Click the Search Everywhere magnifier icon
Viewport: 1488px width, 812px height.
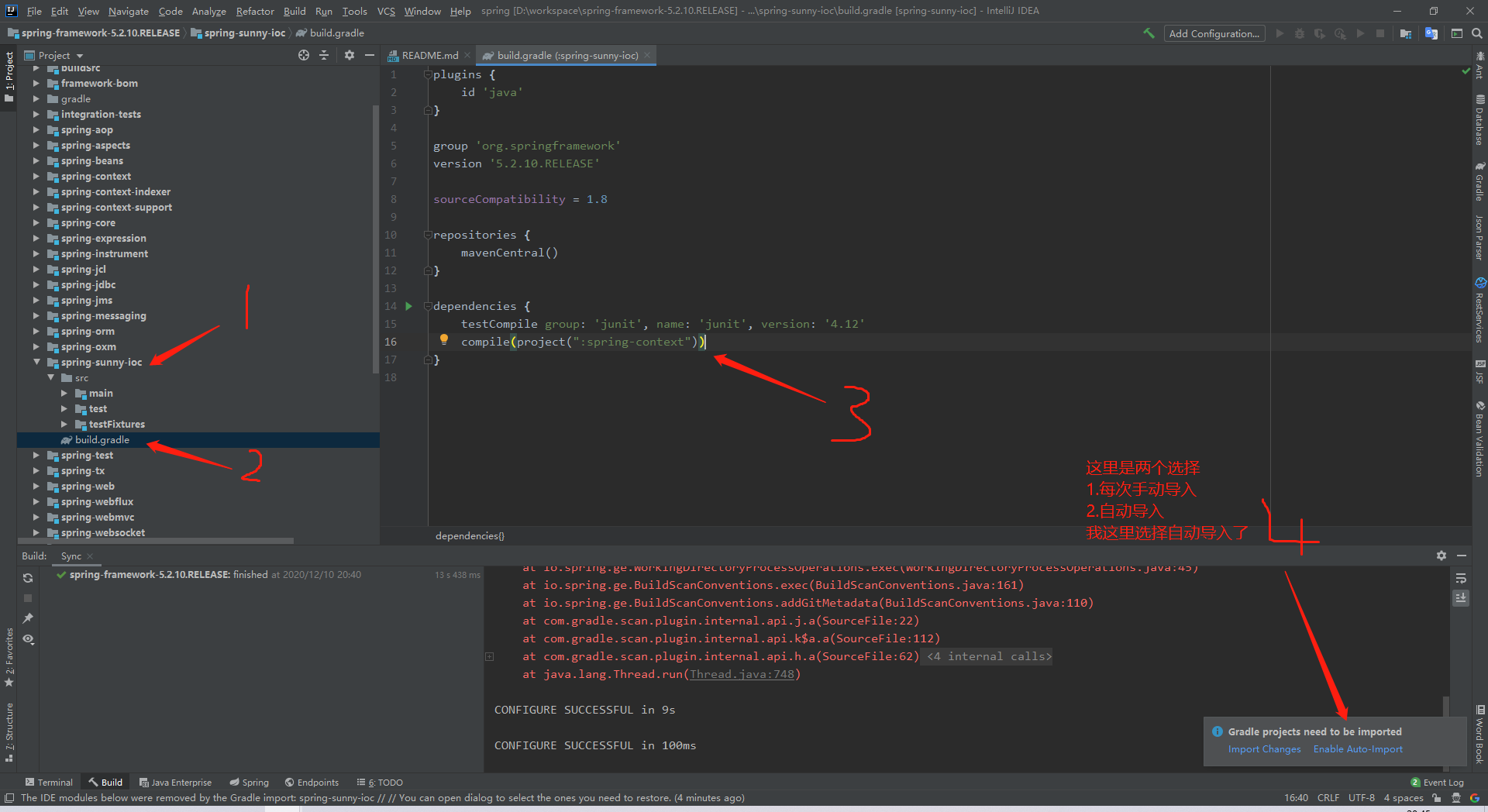click(1477, 33)
